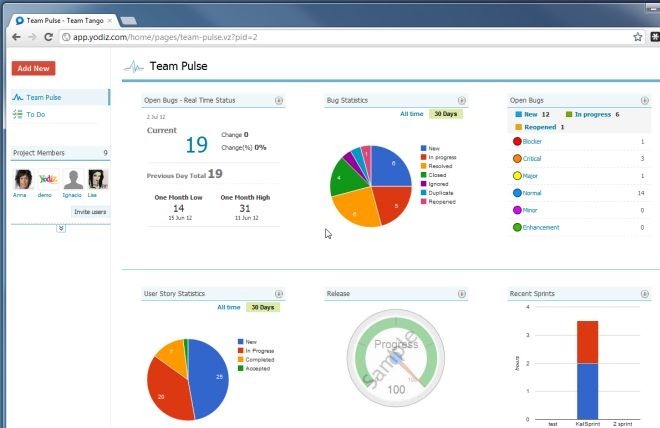Switch User Story Statistics to All time
The height and width of the screenshot is (428, 660).
(x=229, y=307)
